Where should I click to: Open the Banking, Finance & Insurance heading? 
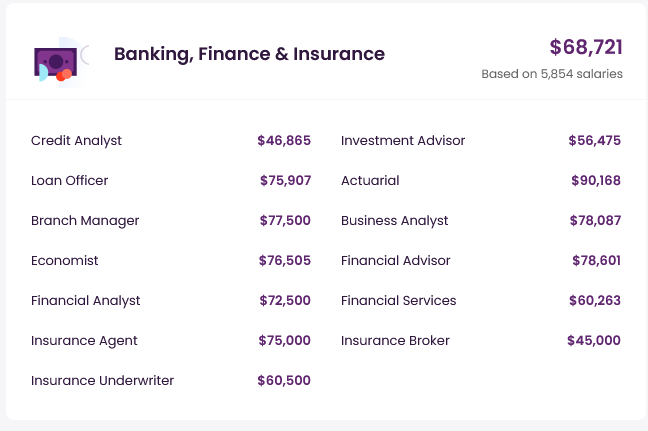(x=249, y=54)
